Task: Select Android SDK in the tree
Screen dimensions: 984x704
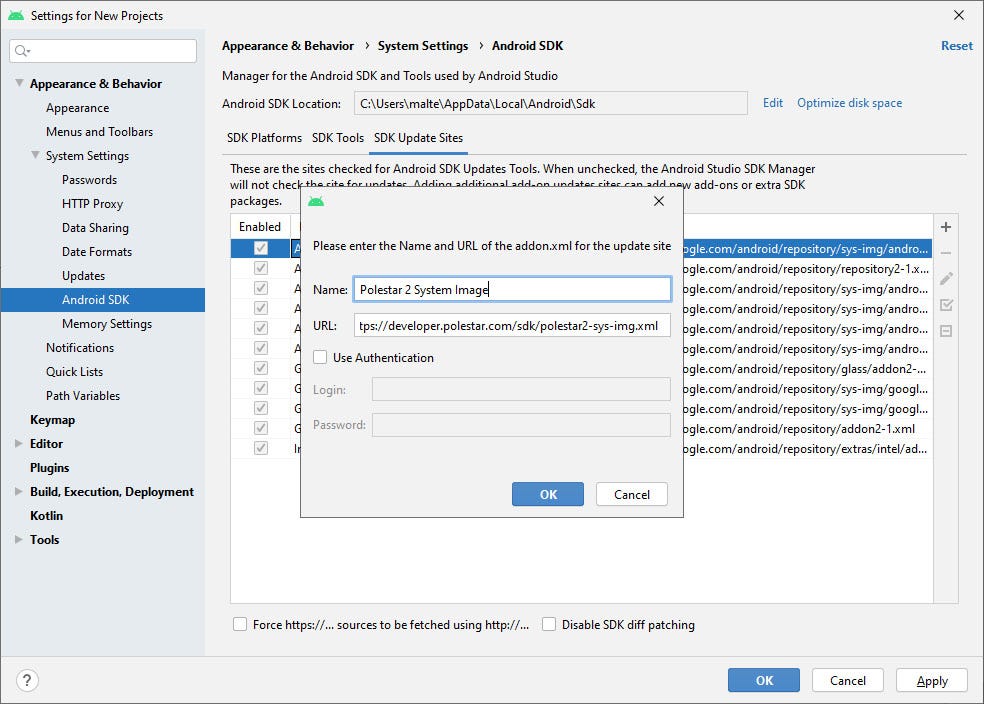Action: pyautogui.click(x=103, y=300)
